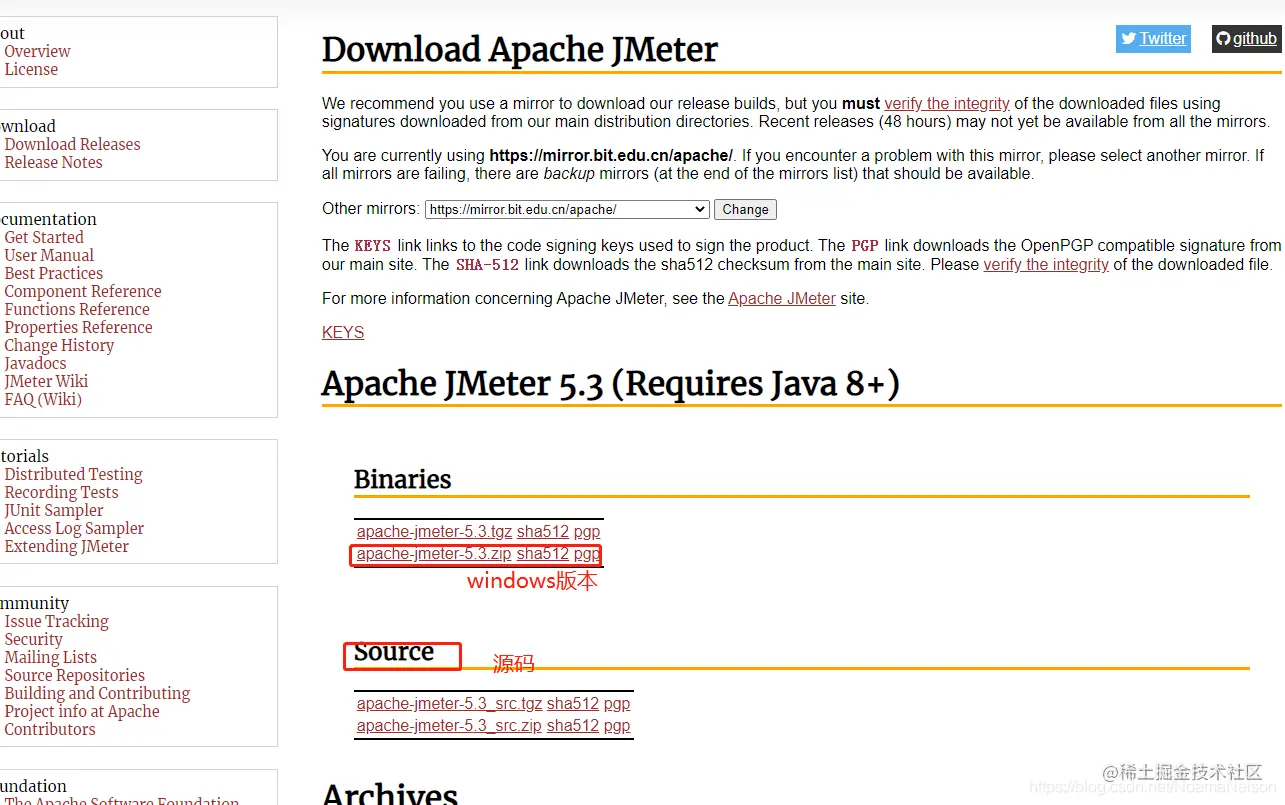Open JUnit Sampler tutorial
The image size is (1285, 805).
(54, 510)
